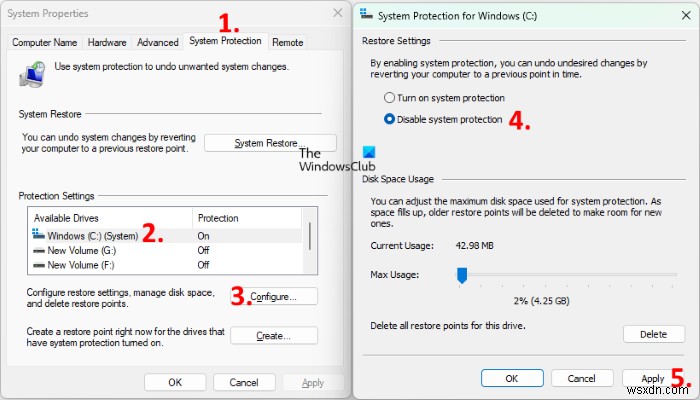Delete all restore points for this drive
Image resolution: width=700 pixels, height=400 pixels.
point(653,334)
